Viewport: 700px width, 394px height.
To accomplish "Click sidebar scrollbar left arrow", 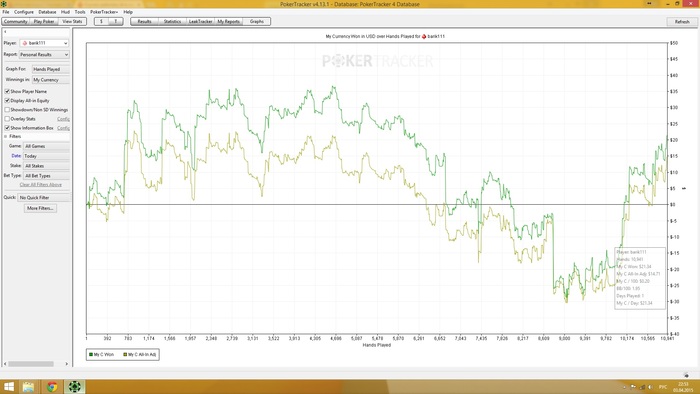I will click(5, 364).
